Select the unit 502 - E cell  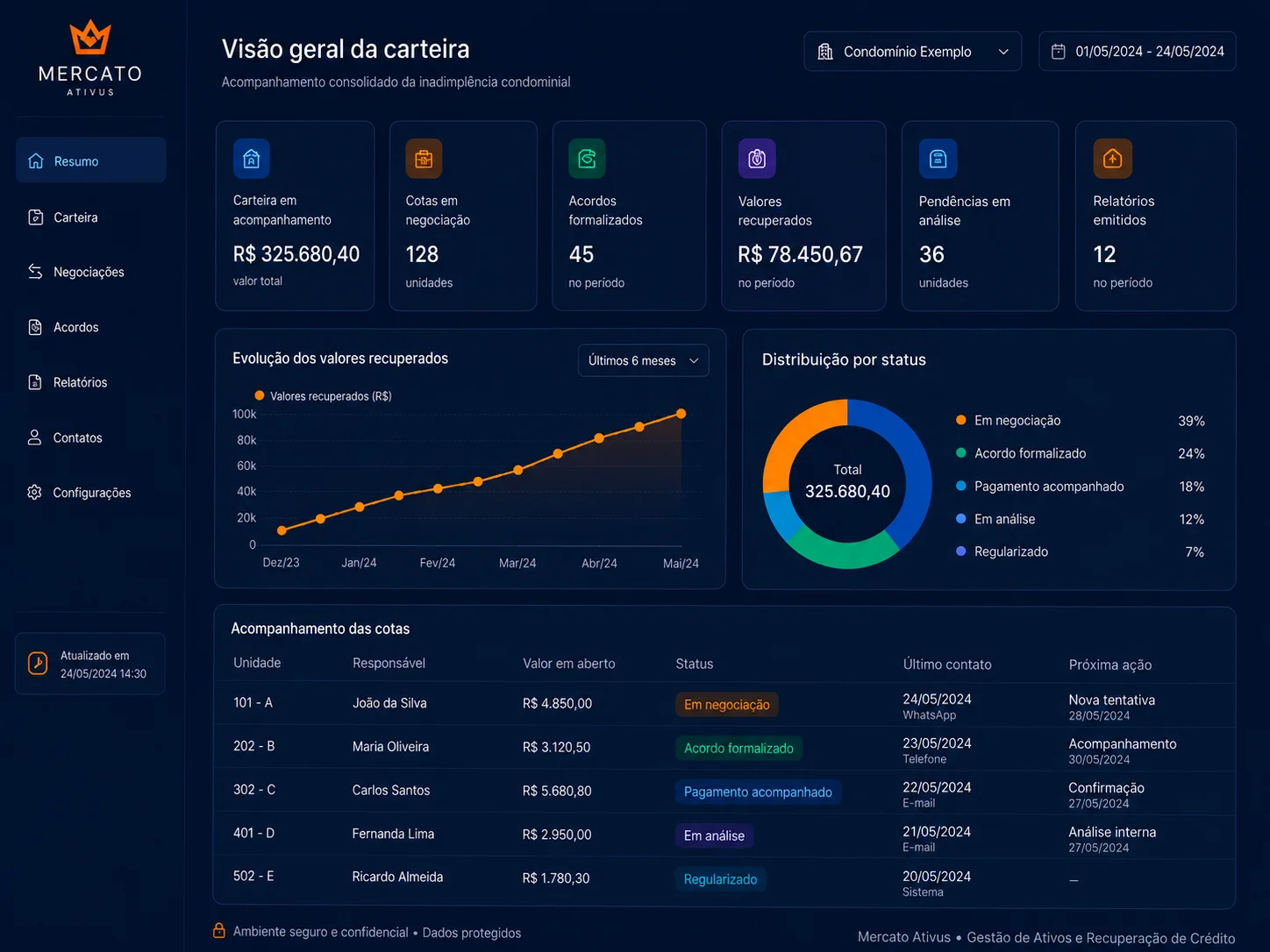click(253, 876)
